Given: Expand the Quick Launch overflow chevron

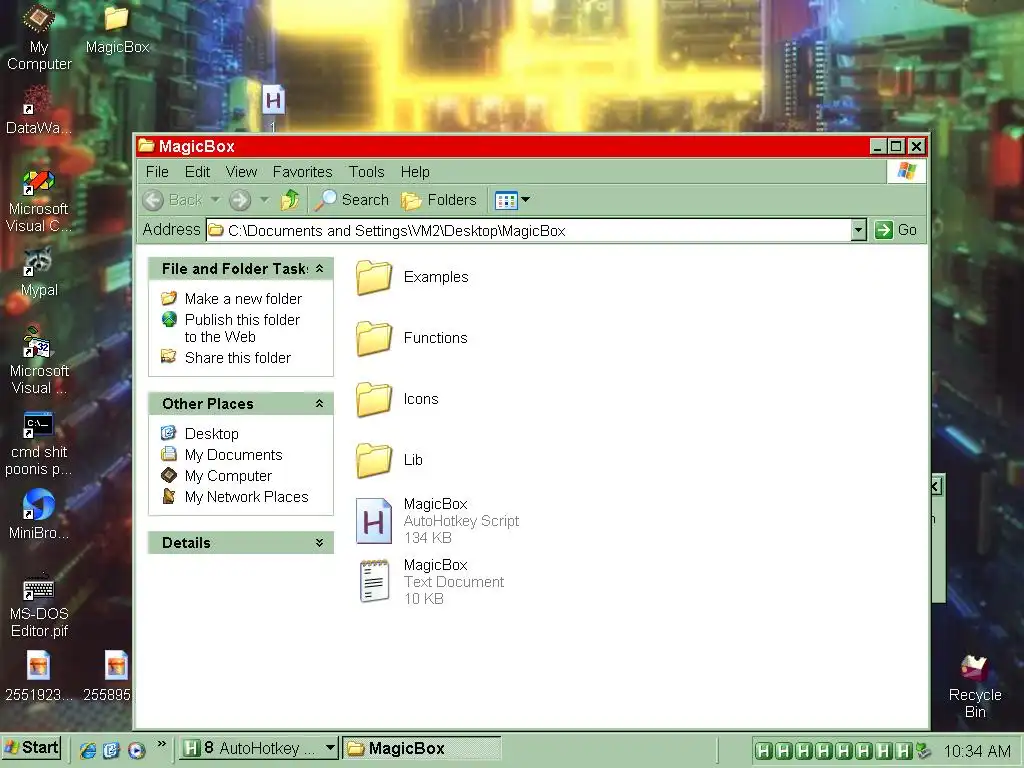Looking at the screenshot, I should pos(161,744).
